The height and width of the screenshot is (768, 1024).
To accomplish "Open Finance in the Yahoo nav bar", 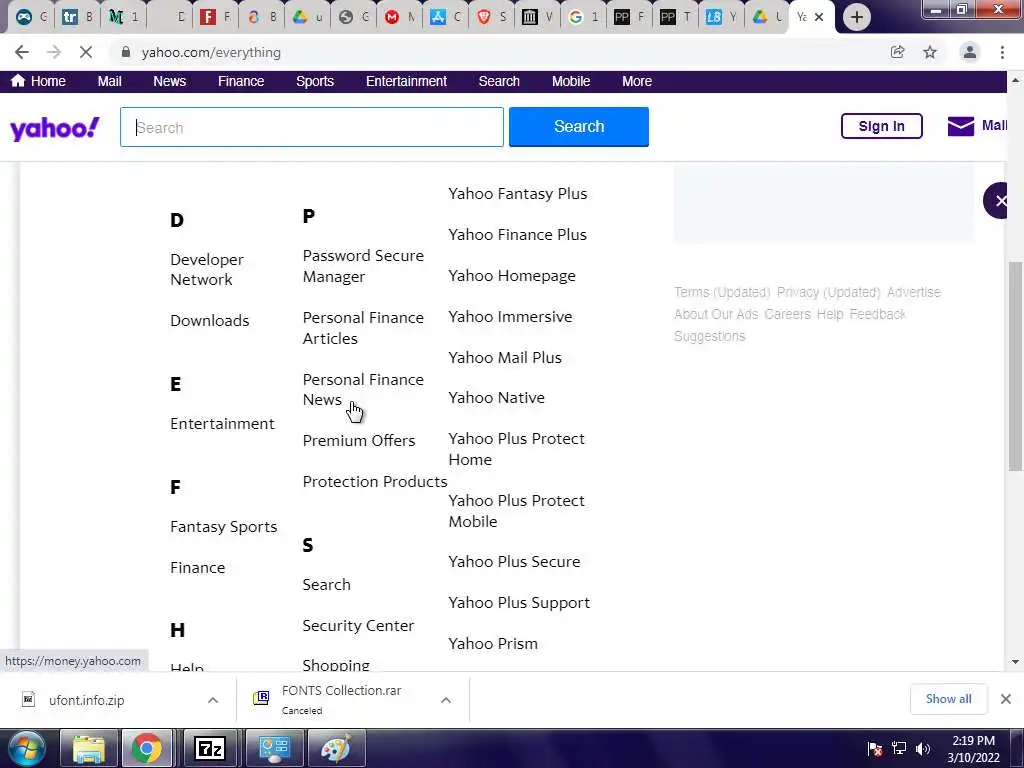I will pos(241,81).
